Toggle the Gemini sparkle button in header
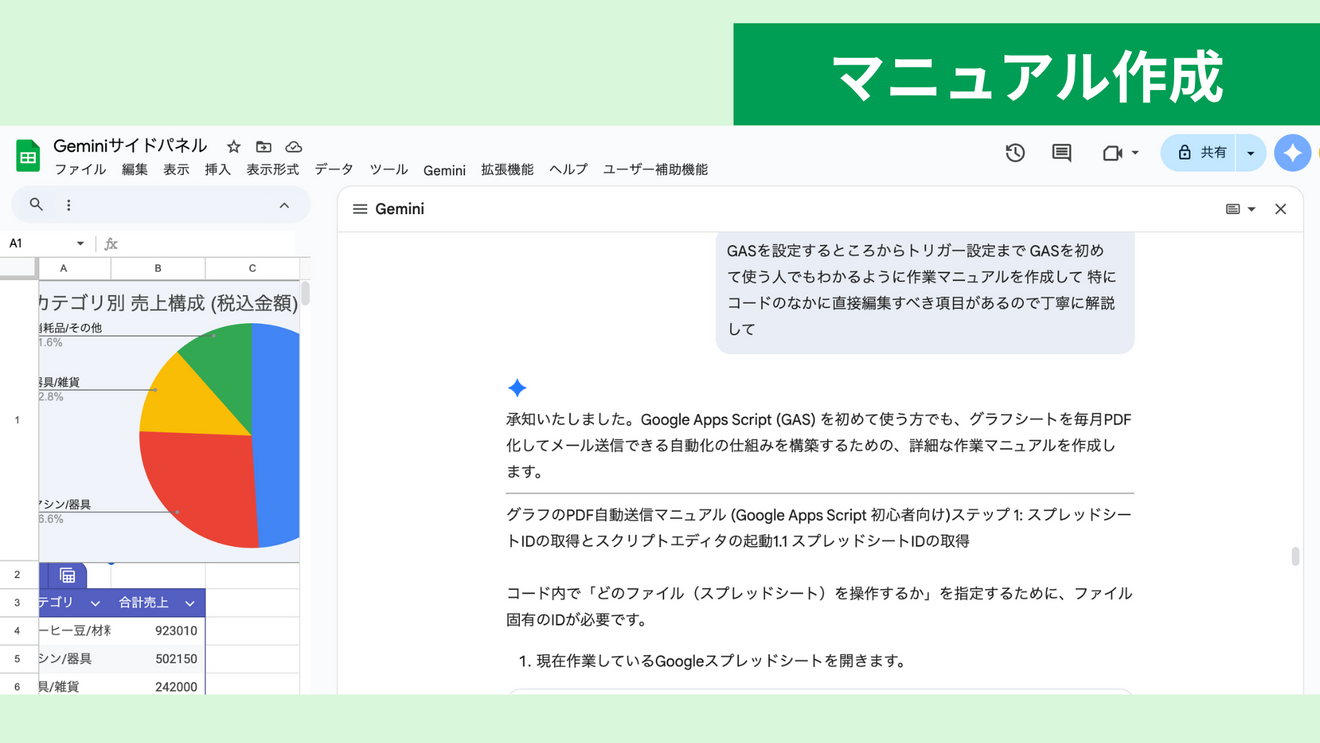Image resolution: width=1320 pixels, height=743 pixels. [1293, 153]
